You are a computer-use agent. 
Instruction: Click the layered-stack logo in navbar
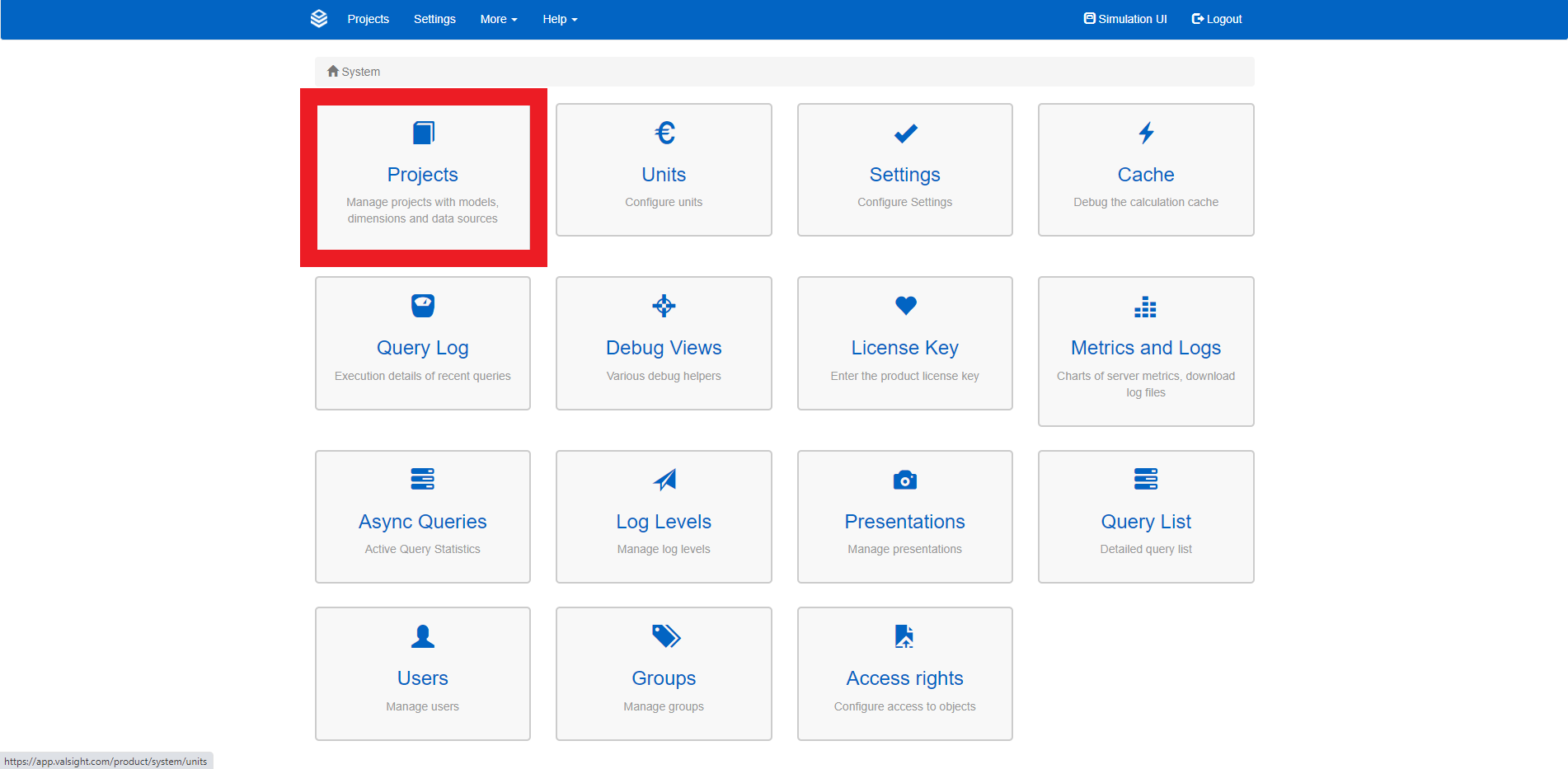click(319, 19)
